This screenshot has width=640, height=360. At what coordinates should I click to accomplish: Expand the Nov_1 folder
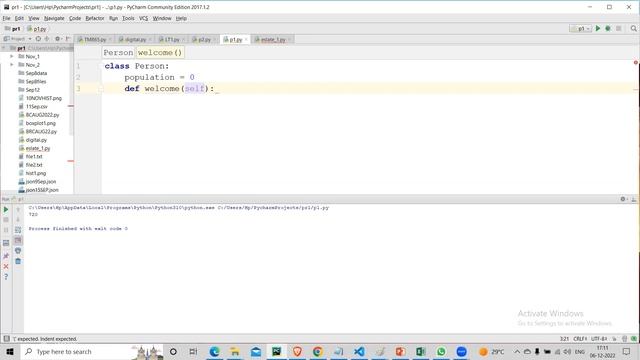click(11, 56)
